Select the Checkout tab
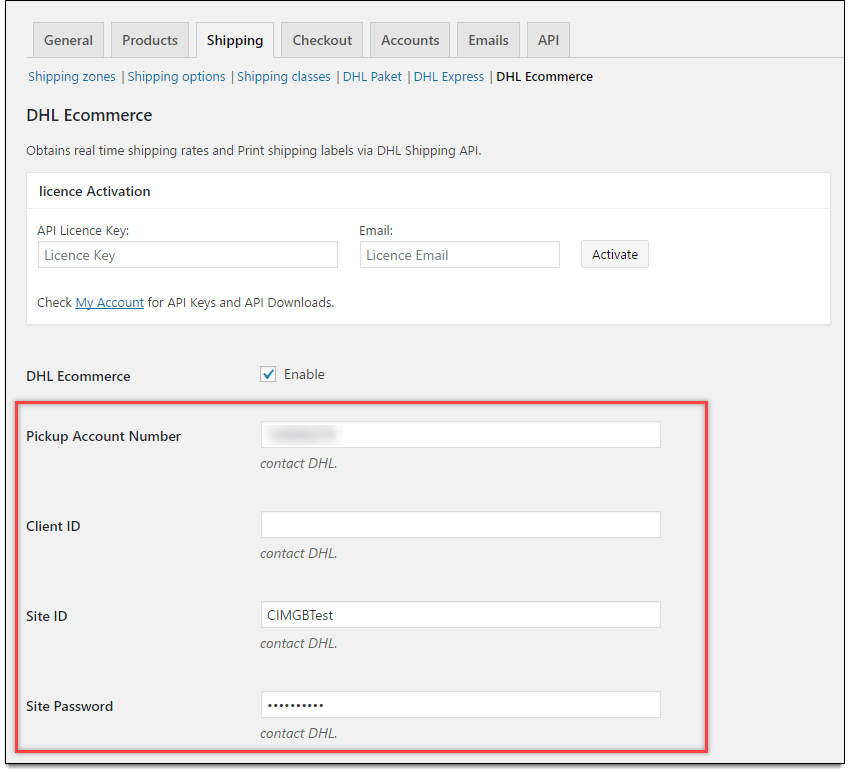Screen dimensions: 850x774 (x=321, y=39)
